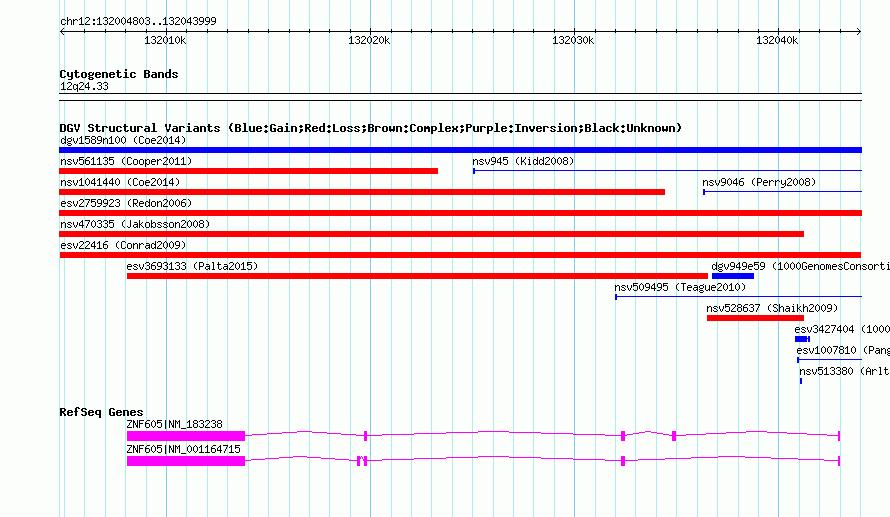Click the ZNF605|NM_183238 transcript label
The image size is (890, 517).
click(x=174, y=424)
